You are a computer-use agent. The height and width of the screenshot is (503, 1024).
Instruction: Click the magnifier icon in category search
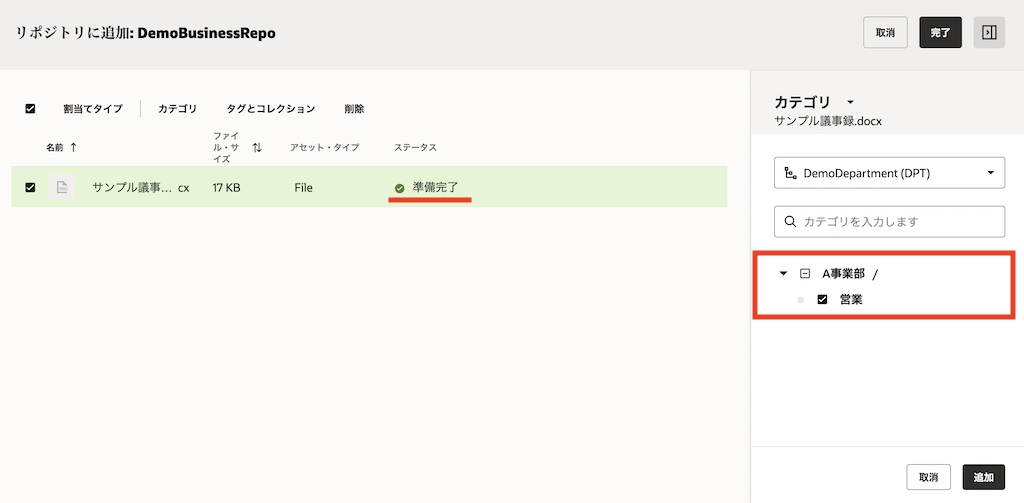[x=791, y=221]
